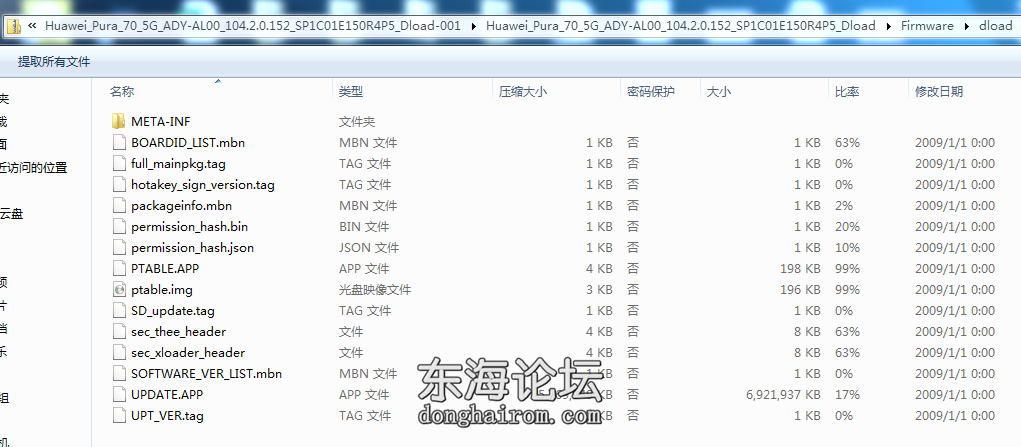The width and height of the screenshot is (1021, 447).
Task: Click the 20% ratio of permission_hash.bin
Action: (x=847, y=227)
